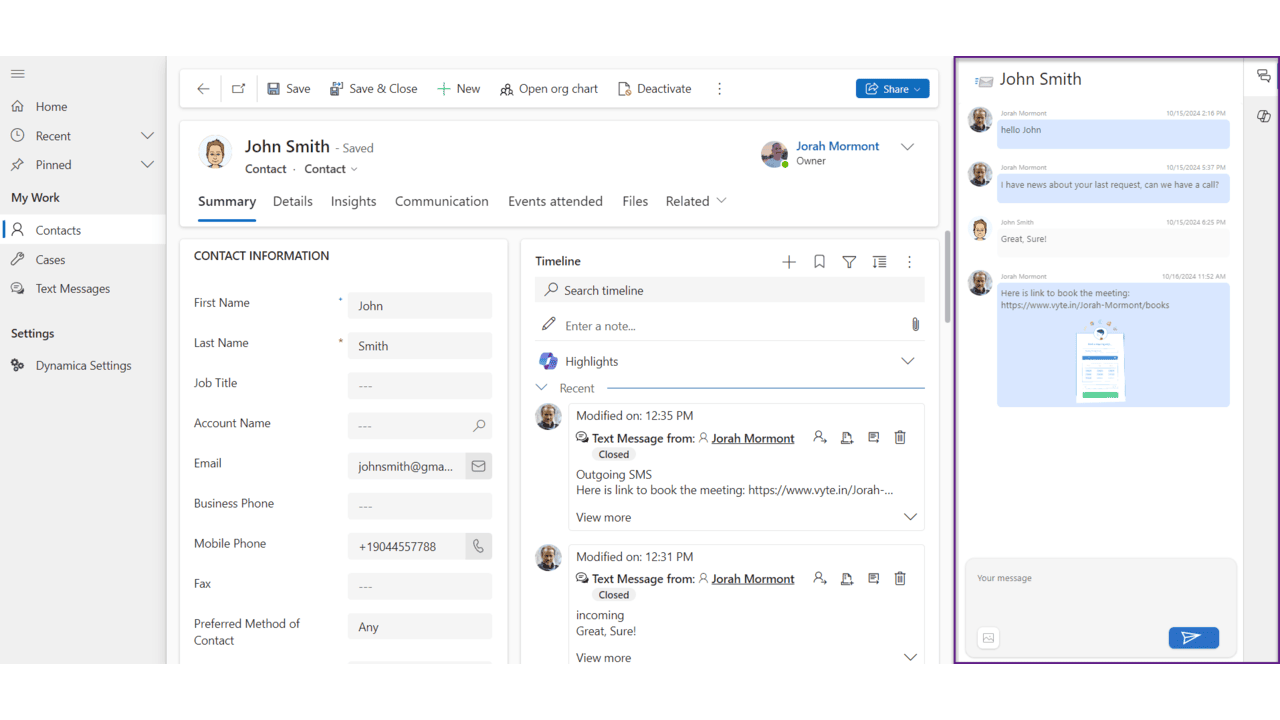1280x720 pixels.
Task: Click the Enter a note field
Action: (x=720, y=326)
